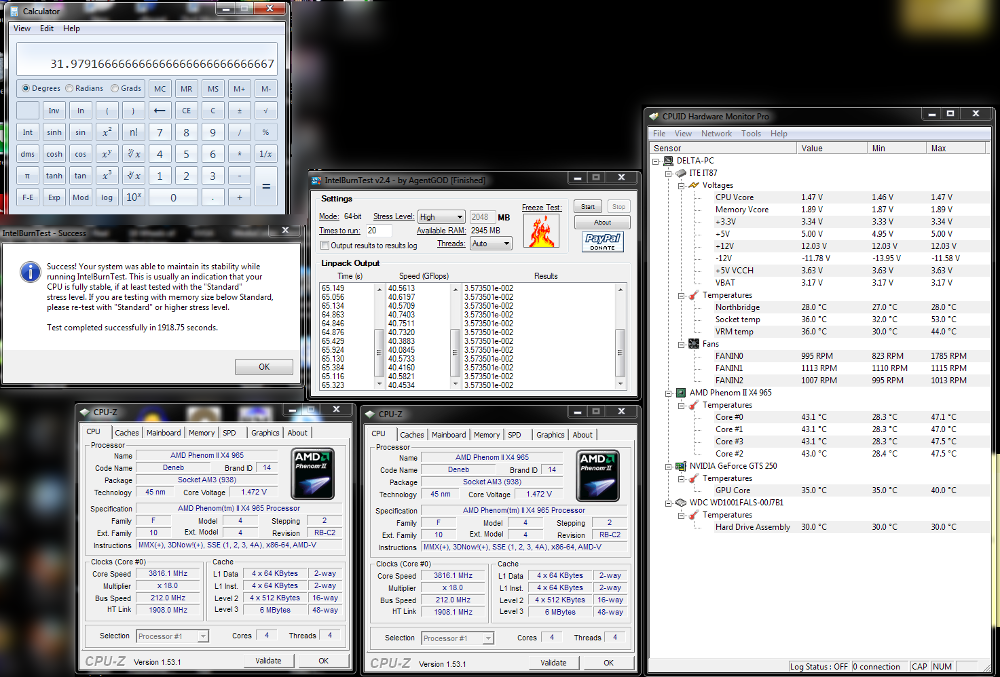This screenshot has width=1000, height=677.
Task: Click the AMD Phenom II X4 965 processor icon
Action: [681, 393]
